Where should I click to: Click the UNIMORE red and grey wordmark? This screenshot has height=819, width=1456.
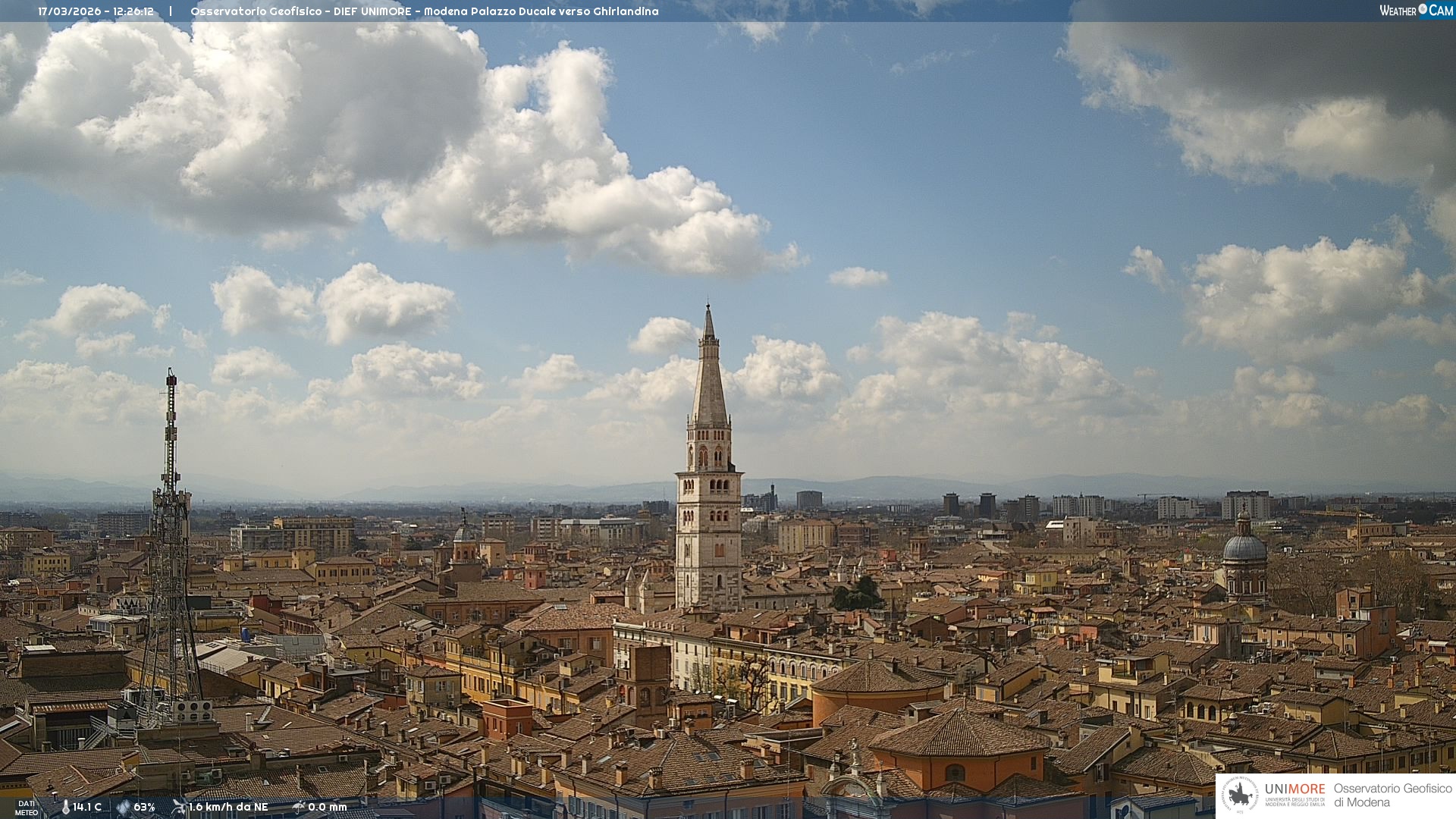pyautogui.click(x=1294, y=789)
